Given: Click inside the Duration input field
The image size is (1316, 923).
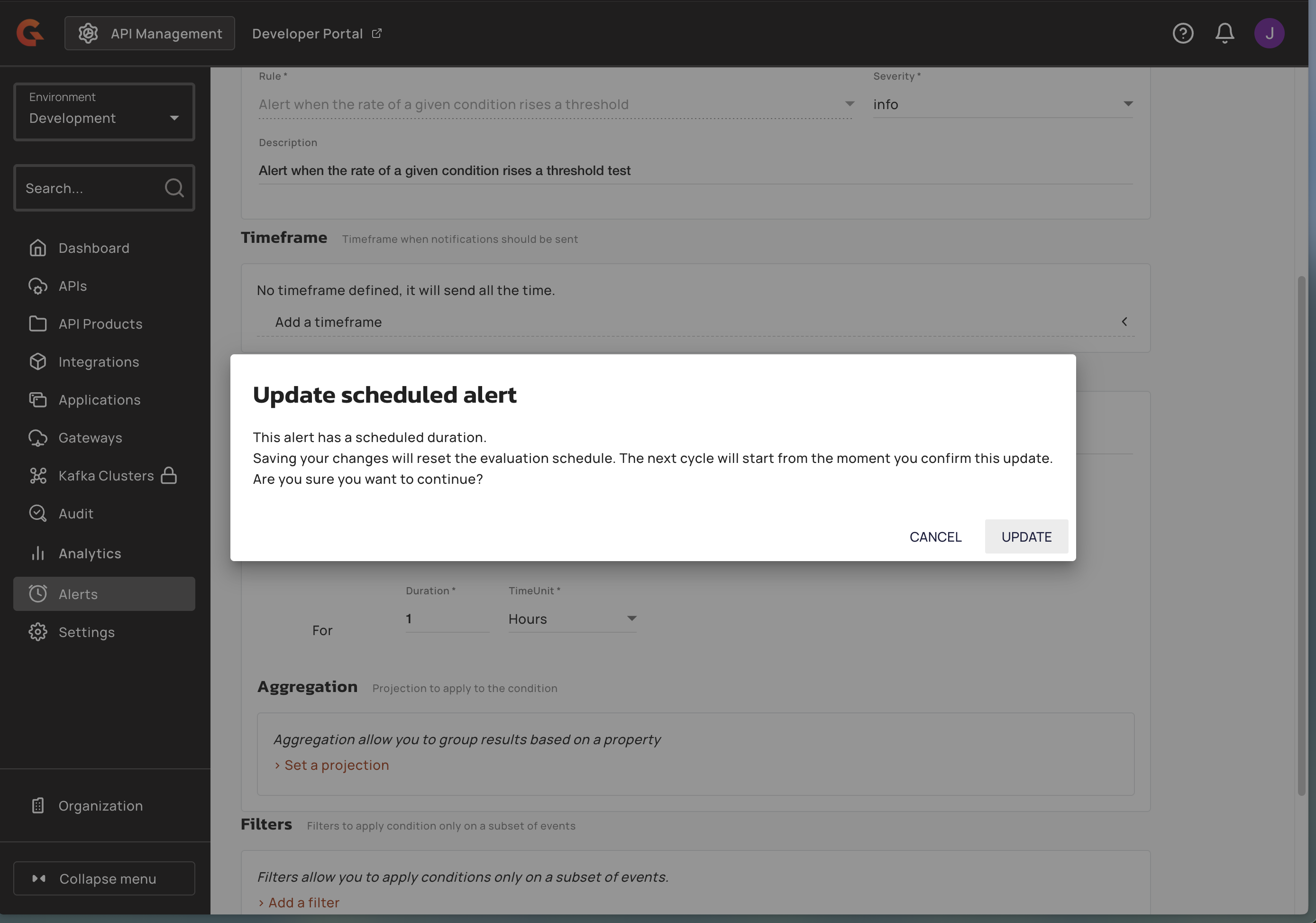Looking at the screenshot, I should coord(447,618).
